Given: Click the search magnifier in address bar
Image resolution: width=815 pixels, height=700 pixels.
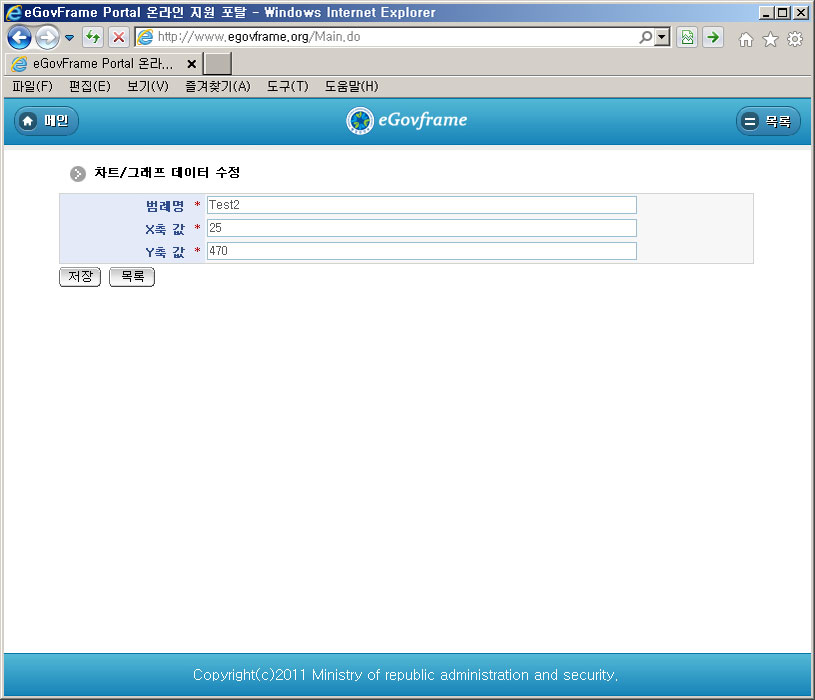Looking at the screenshot, I should click(645, 38).
